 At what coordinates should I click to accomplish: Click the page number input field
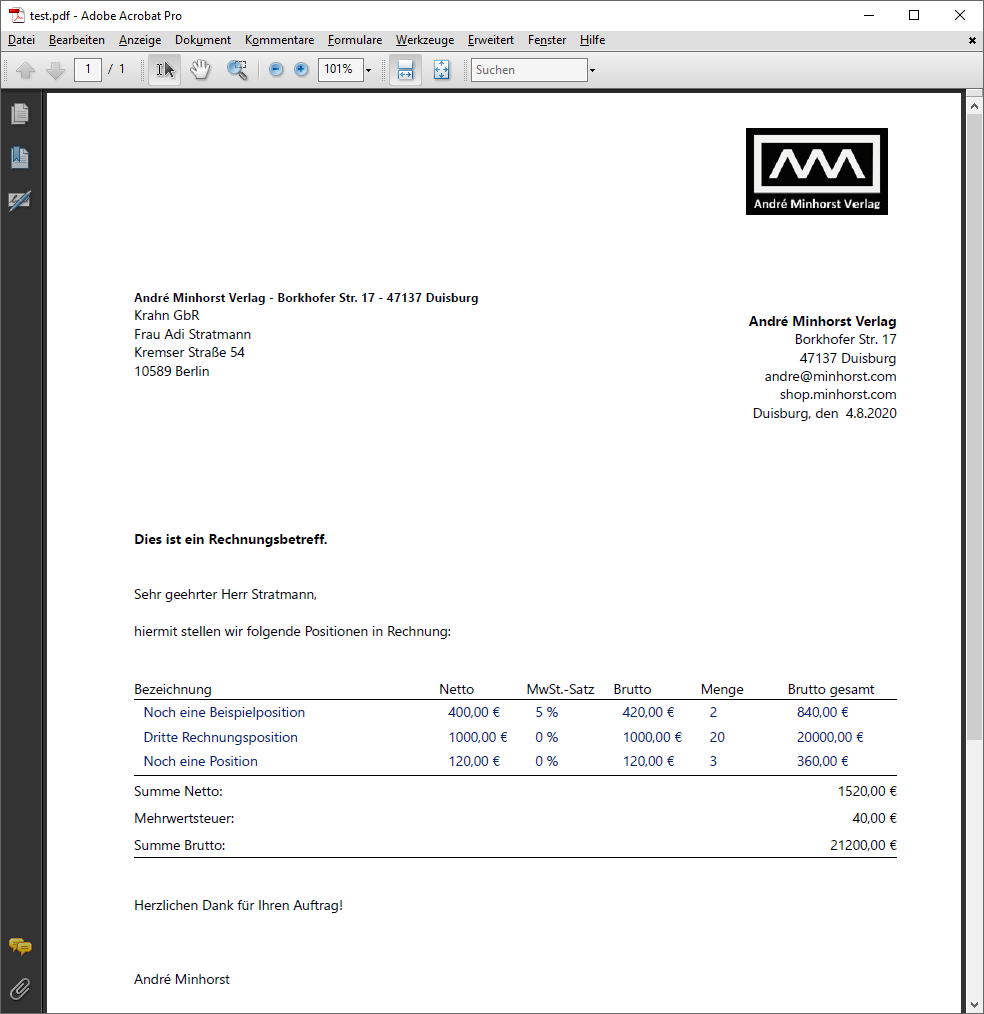88,69
